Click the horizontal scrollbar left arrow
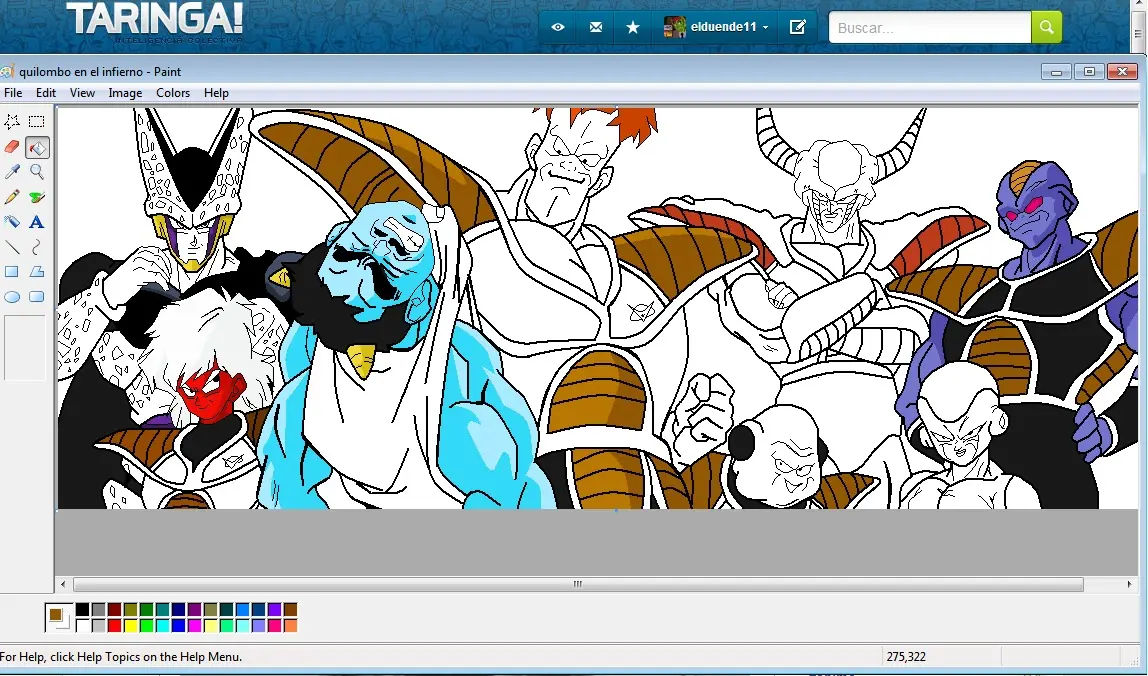1148x676 pixels. (x=63, y=584)
